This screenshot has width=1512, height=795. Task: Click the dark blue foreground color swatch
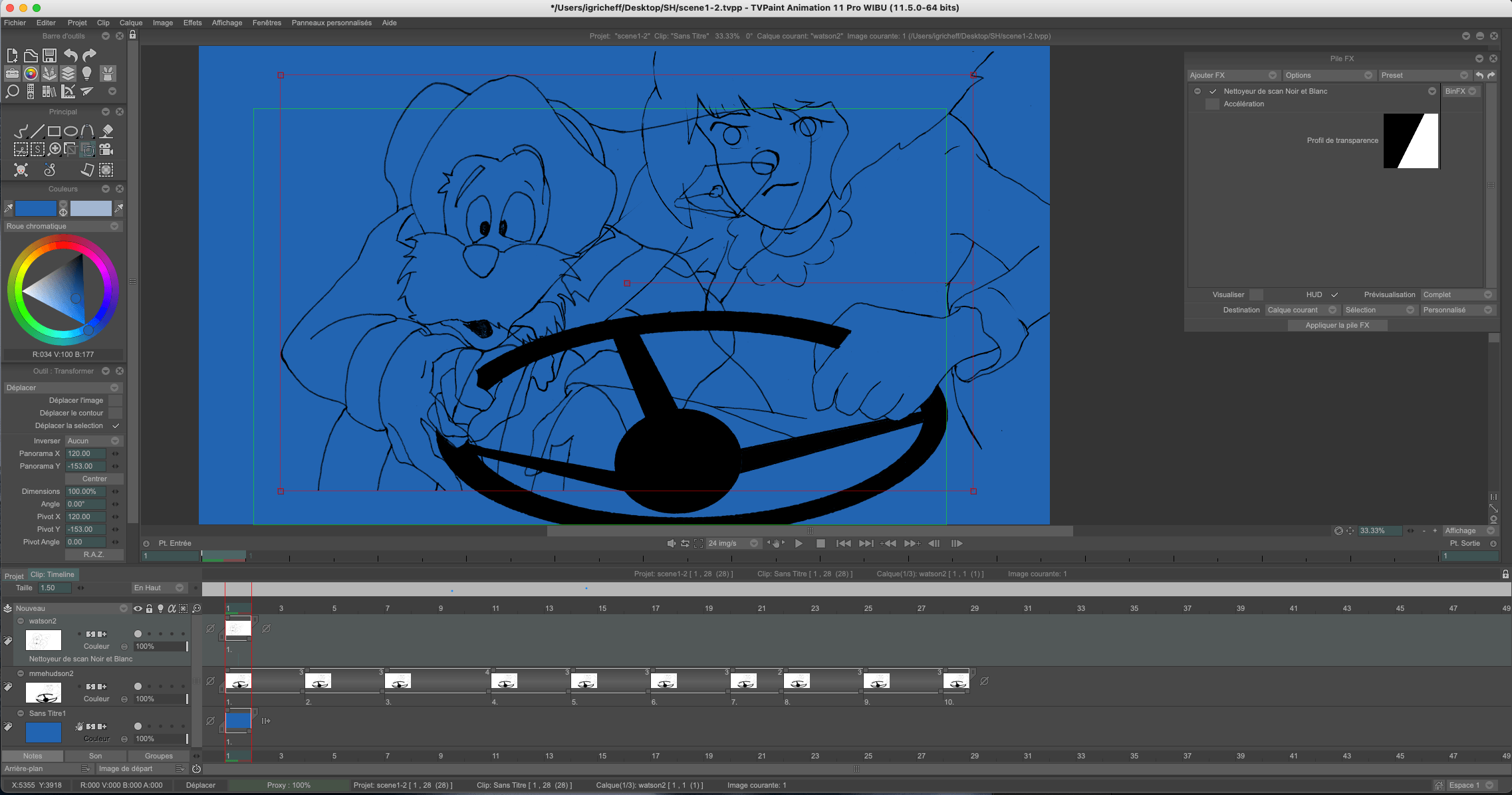point(36,209)
